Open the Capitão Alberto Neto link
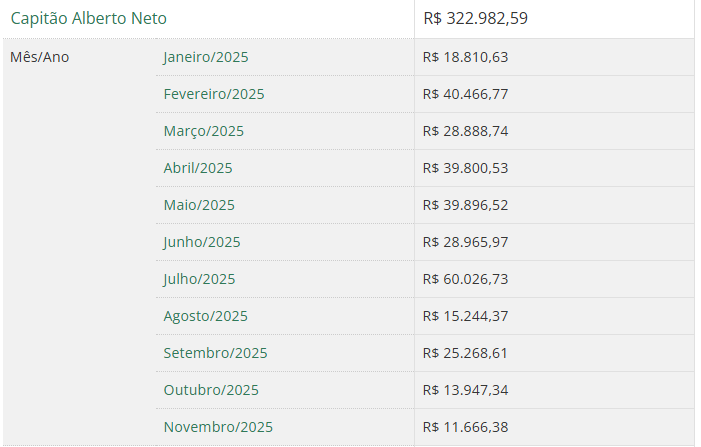The width and height of the screenshot is (701, 447). click(89, 18)
